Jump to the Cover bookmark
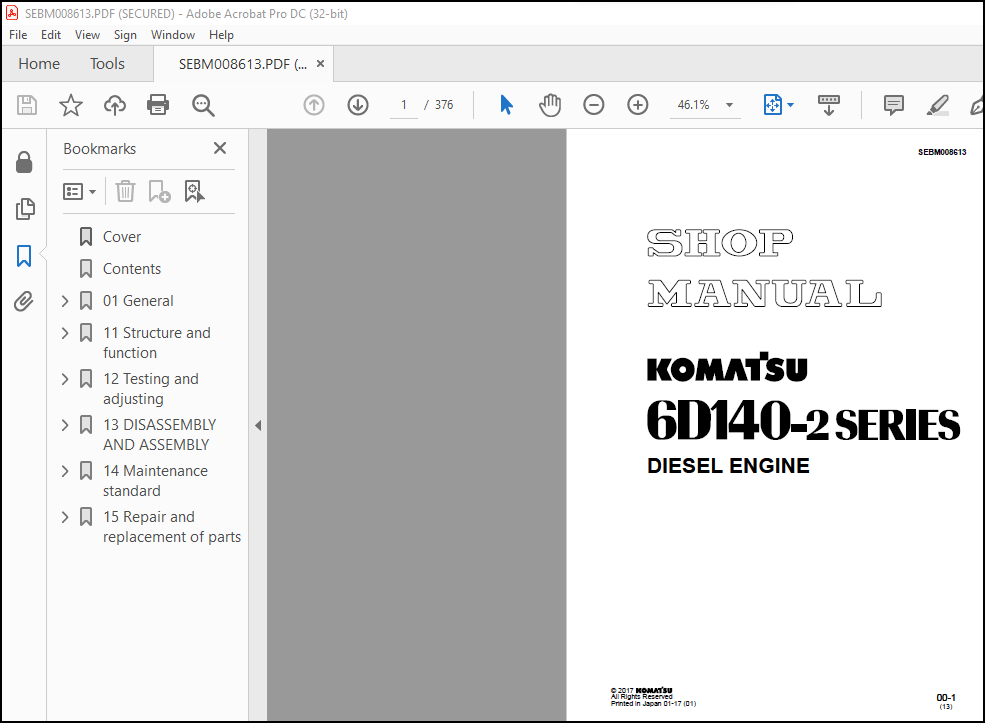Screen dimensions: 985x723 point(122,237)
